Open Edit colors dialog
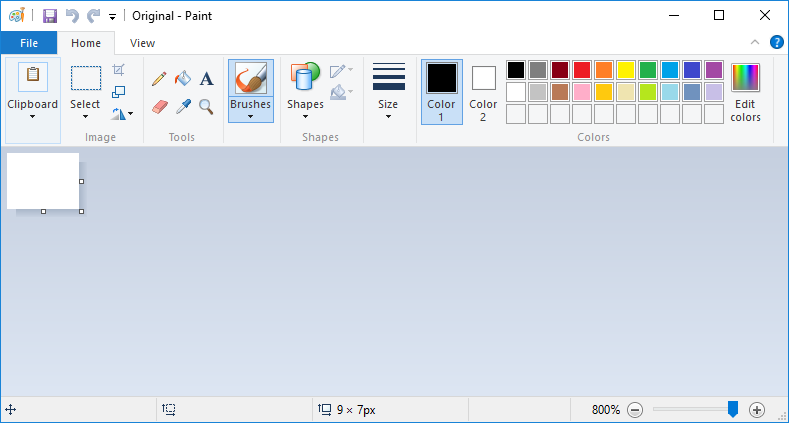789x423 pixels. point(745,93)
